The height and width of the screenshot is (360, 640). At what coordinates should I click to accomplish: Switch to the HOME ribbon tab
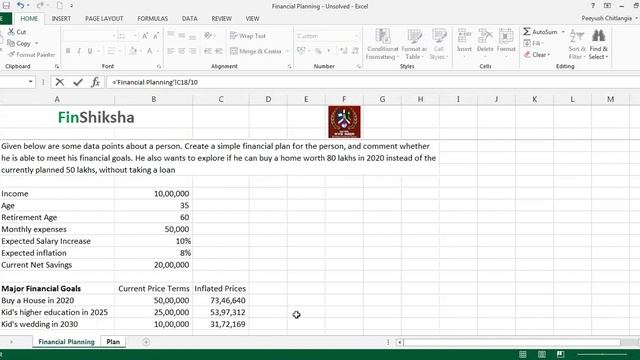pos(29,18)
